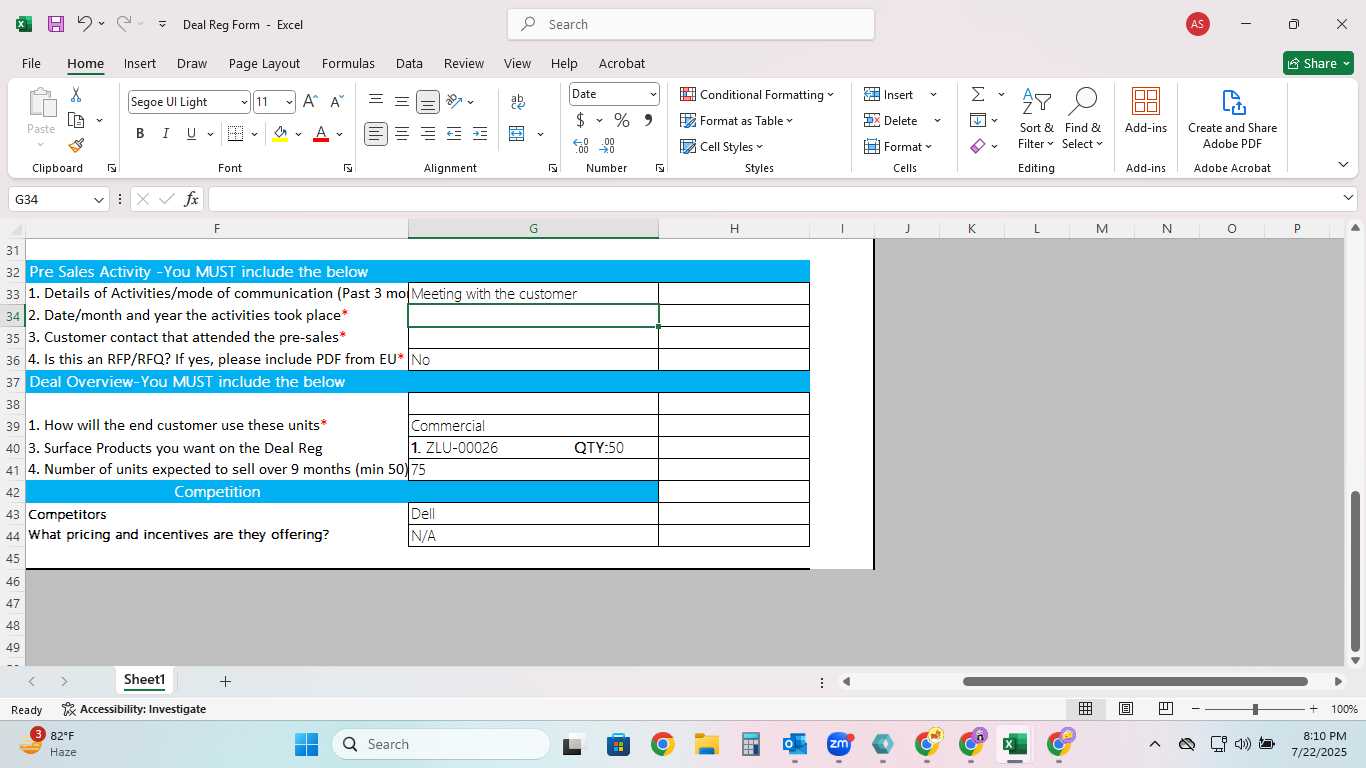The image size is (1366, 768).
Task: Toggle Align Left alignment
Action: pos(376,134)
